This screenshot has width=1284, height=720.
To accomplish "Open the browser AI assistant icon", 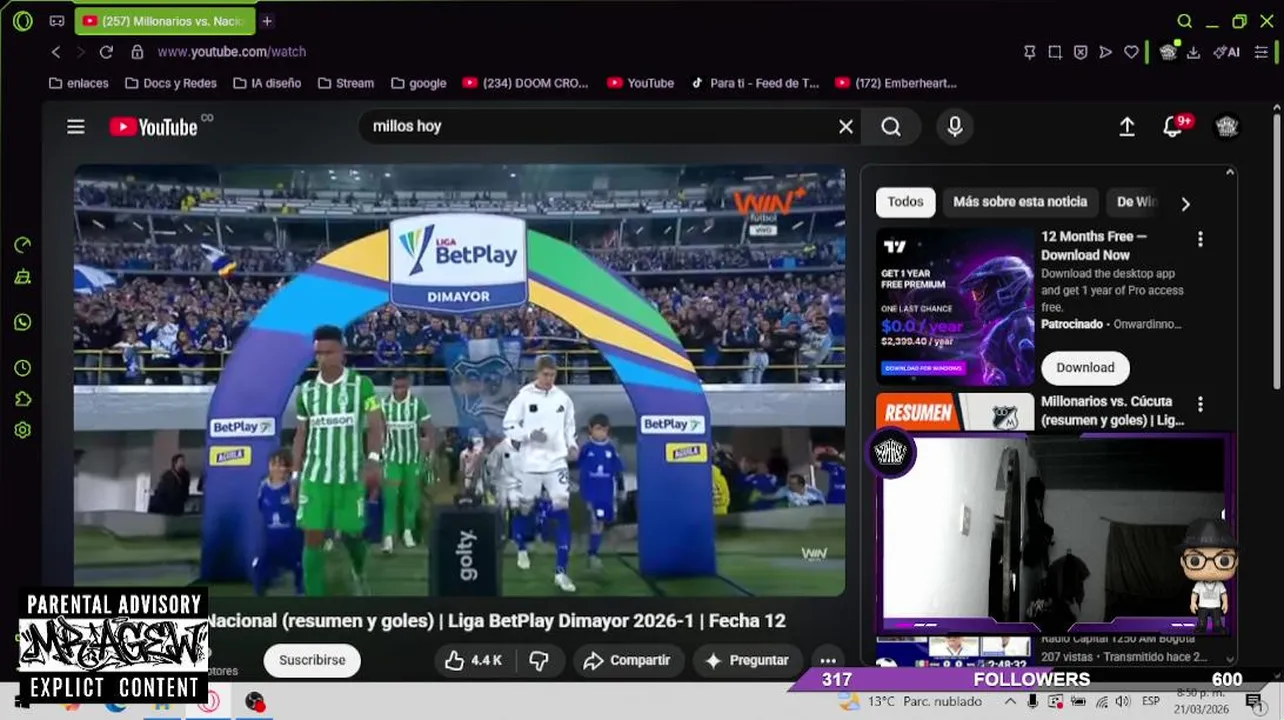I will tap(1227, 52).
